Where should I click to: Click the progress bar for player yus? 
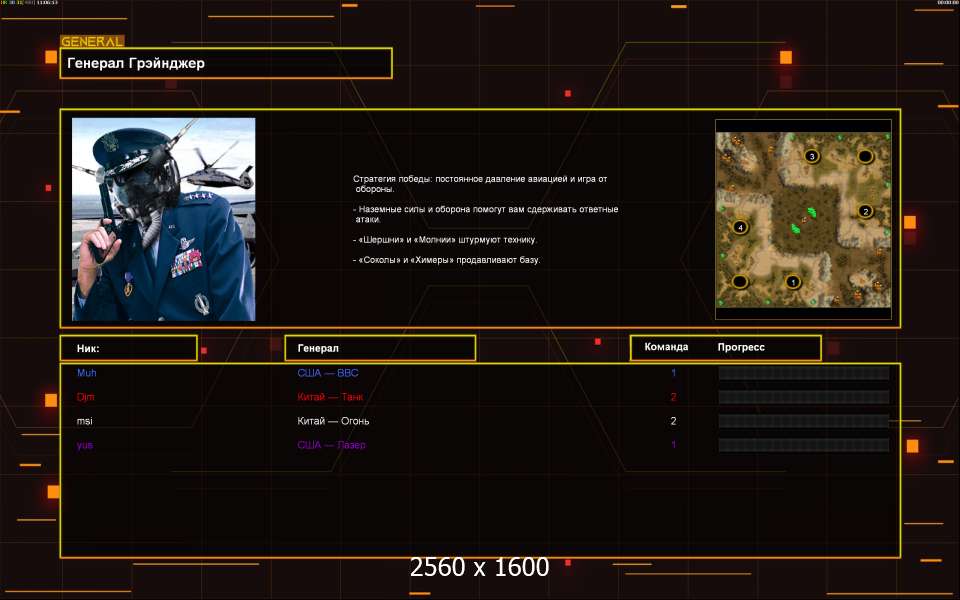(x=803, y=445)
